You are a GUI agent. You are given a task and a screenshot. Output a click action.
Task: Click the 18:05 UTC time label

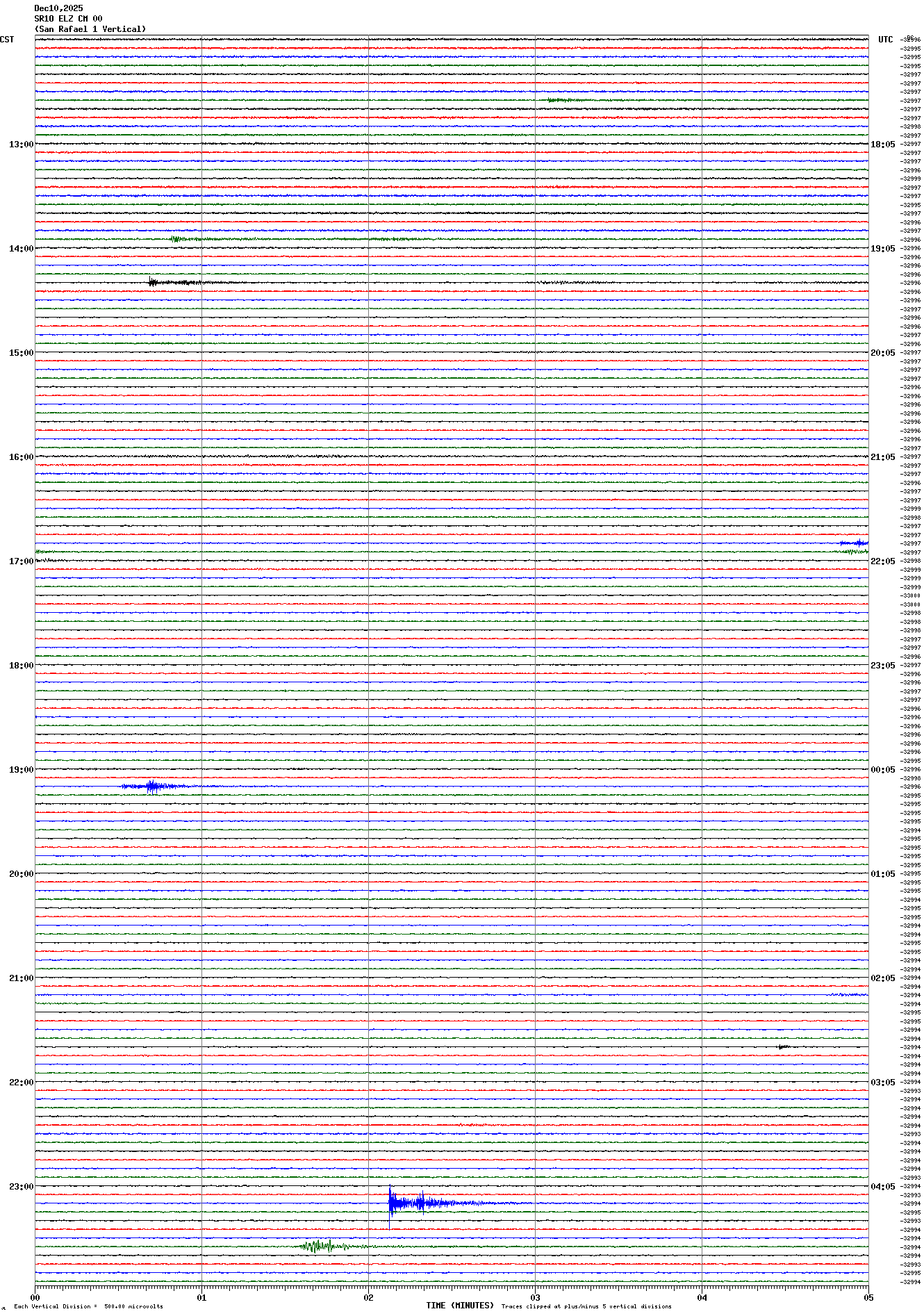[x=882, y=145]
